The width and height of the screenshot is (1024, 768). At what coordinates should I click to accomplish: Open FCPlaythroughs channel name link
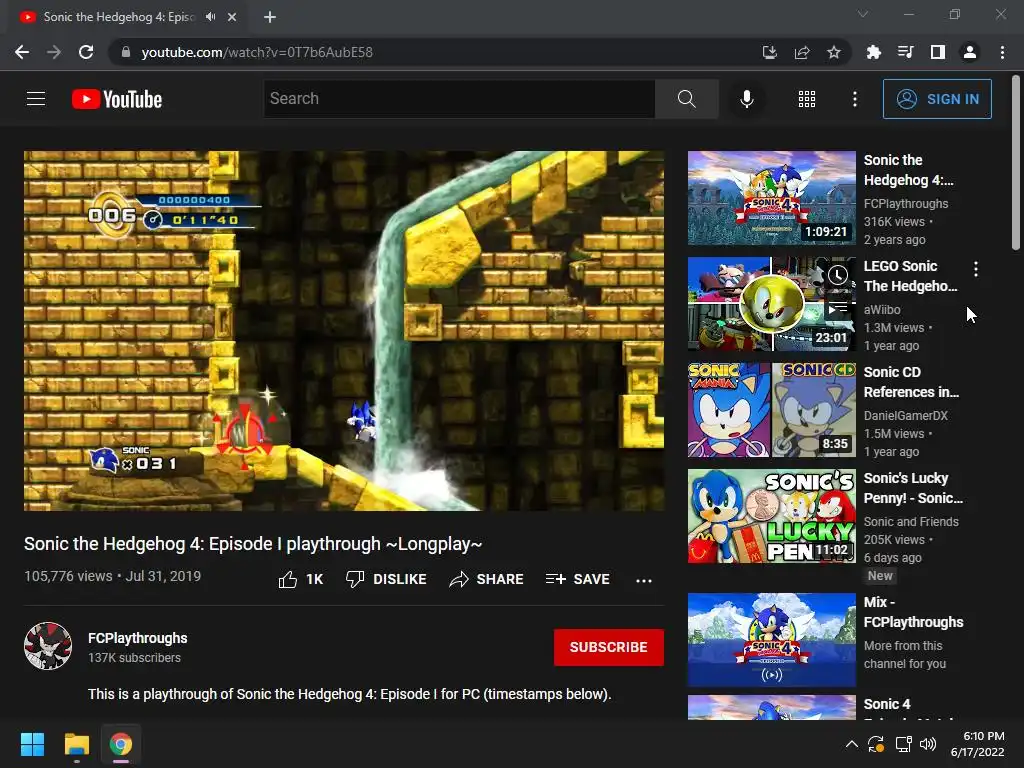[138, 638]
